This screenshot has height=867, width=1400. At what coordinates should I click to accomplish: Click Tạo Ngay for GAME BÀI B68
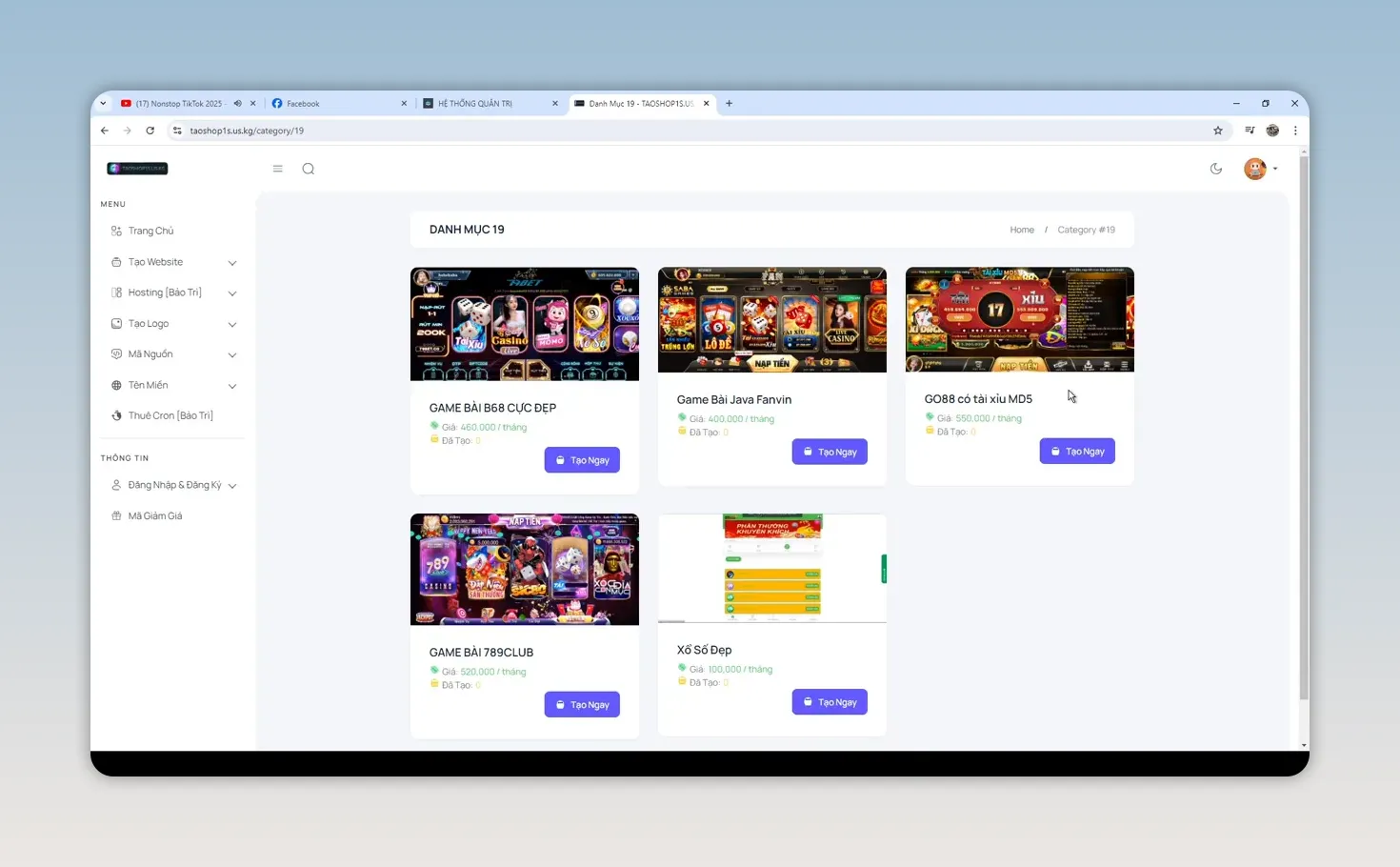point(582,460)
